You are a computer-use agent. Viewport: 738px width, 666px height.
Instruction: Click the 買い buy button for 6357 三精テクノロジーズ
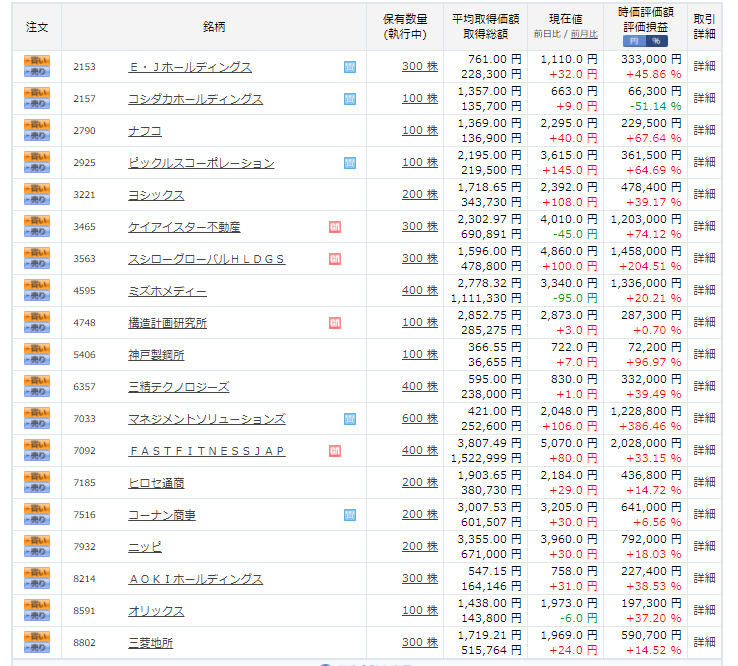pos(37,381)
